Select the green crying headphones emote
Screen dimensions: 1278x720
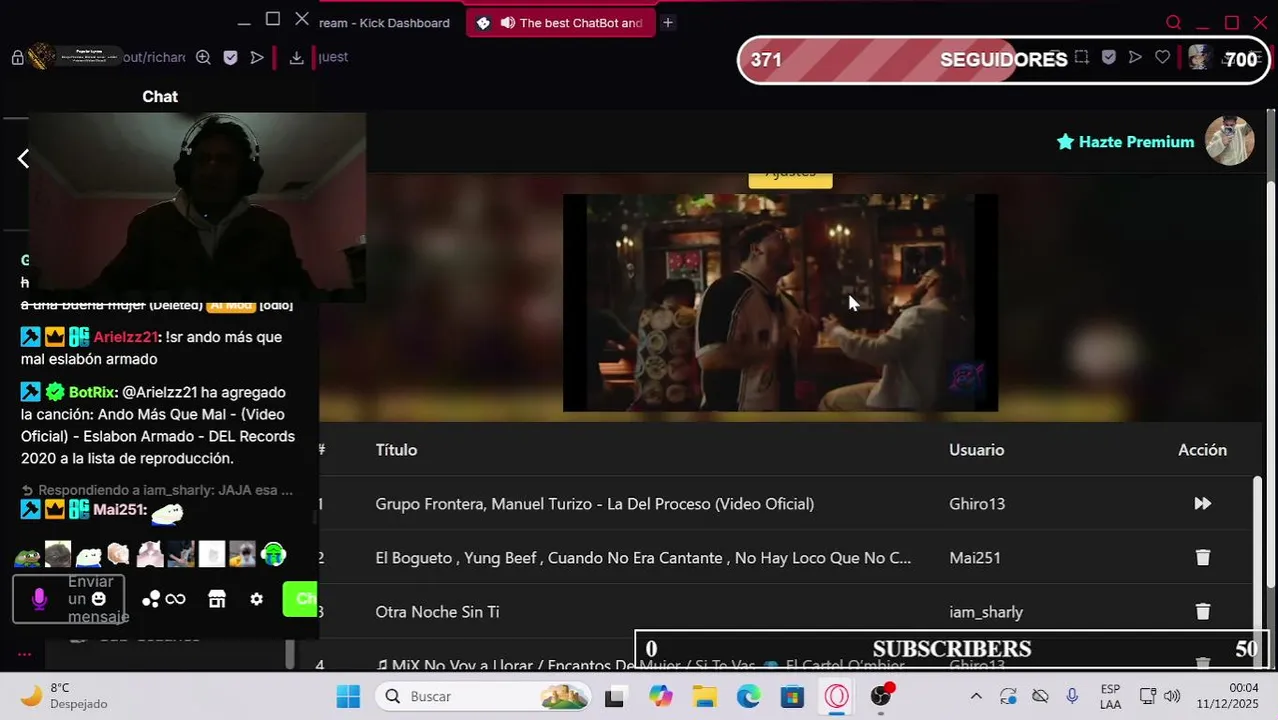273,554
